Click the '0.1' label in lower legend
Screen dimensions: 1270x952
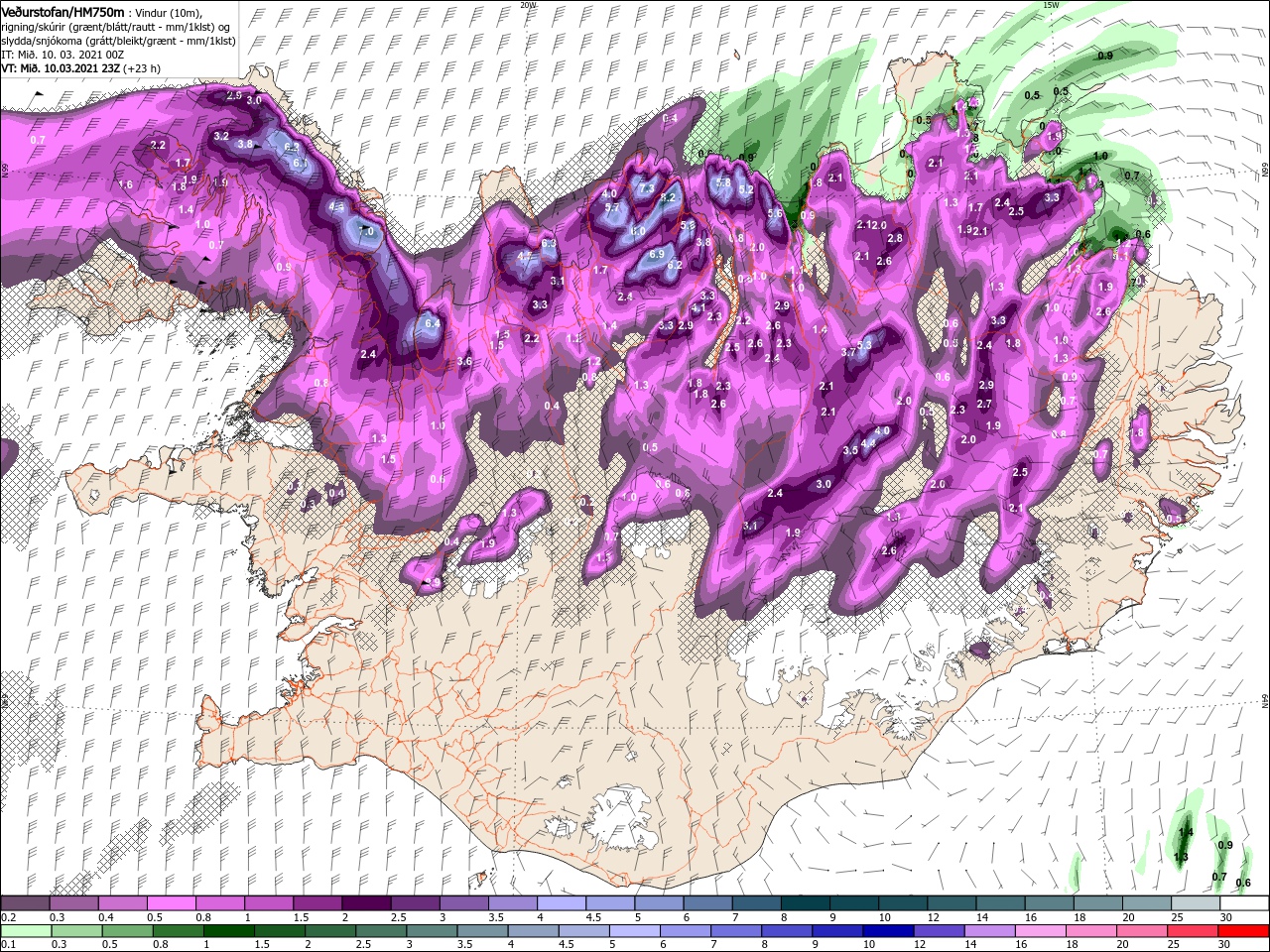tap(6, 945)
